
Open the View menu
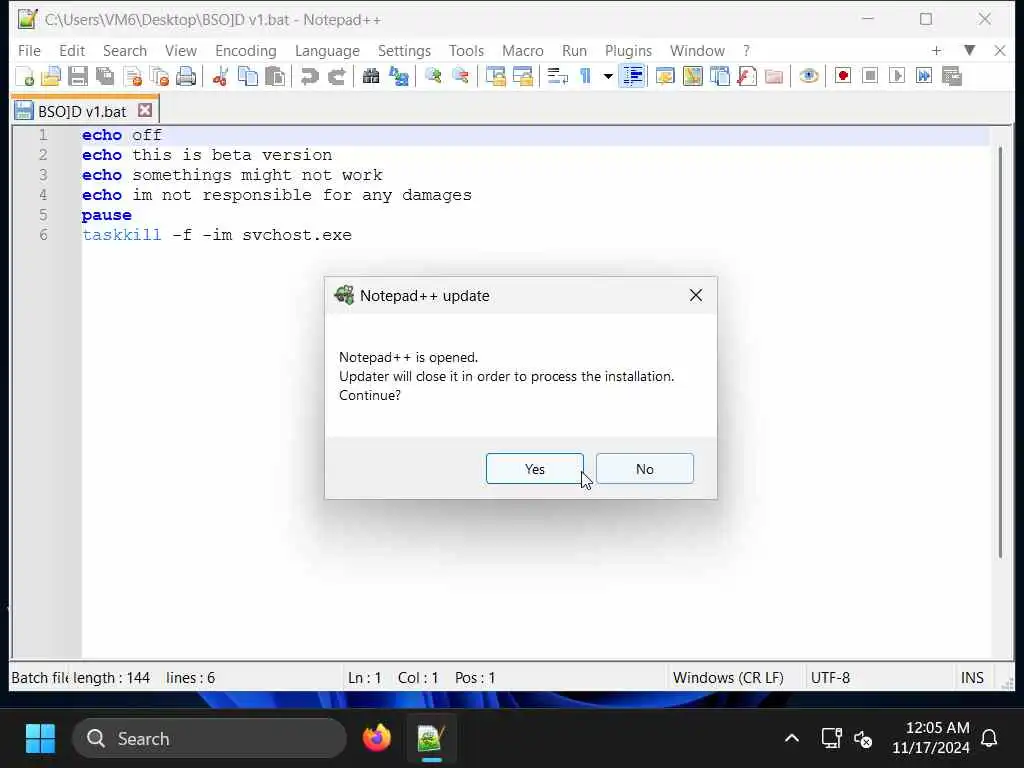181,50
